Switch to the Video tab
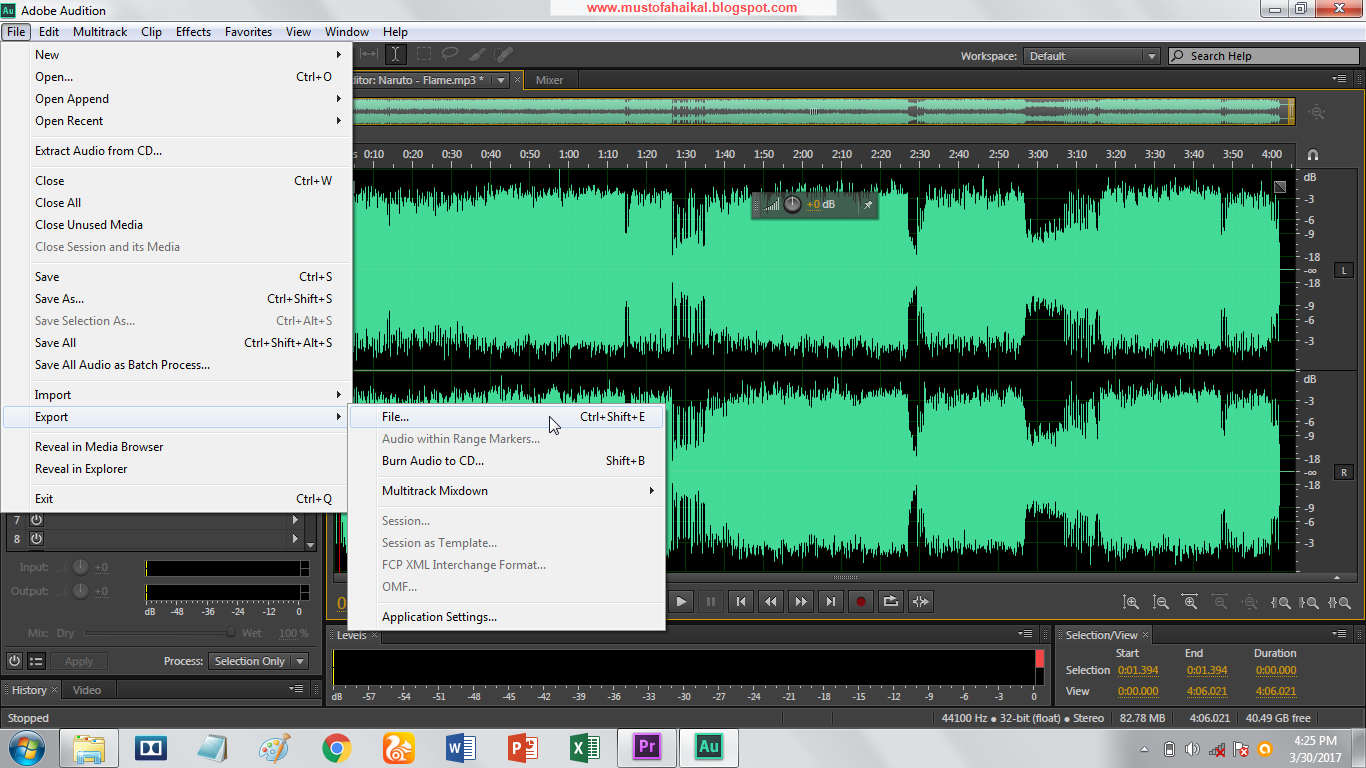This screenshot has width=1366, height=768. 87,690
